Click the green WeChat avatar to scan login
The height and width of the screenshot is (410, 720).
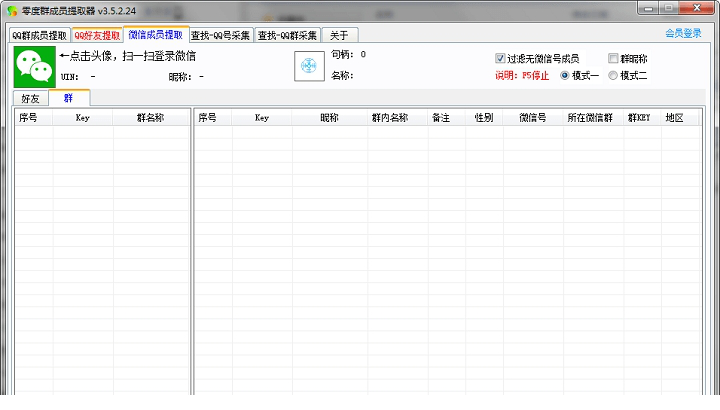coord(34,67)
